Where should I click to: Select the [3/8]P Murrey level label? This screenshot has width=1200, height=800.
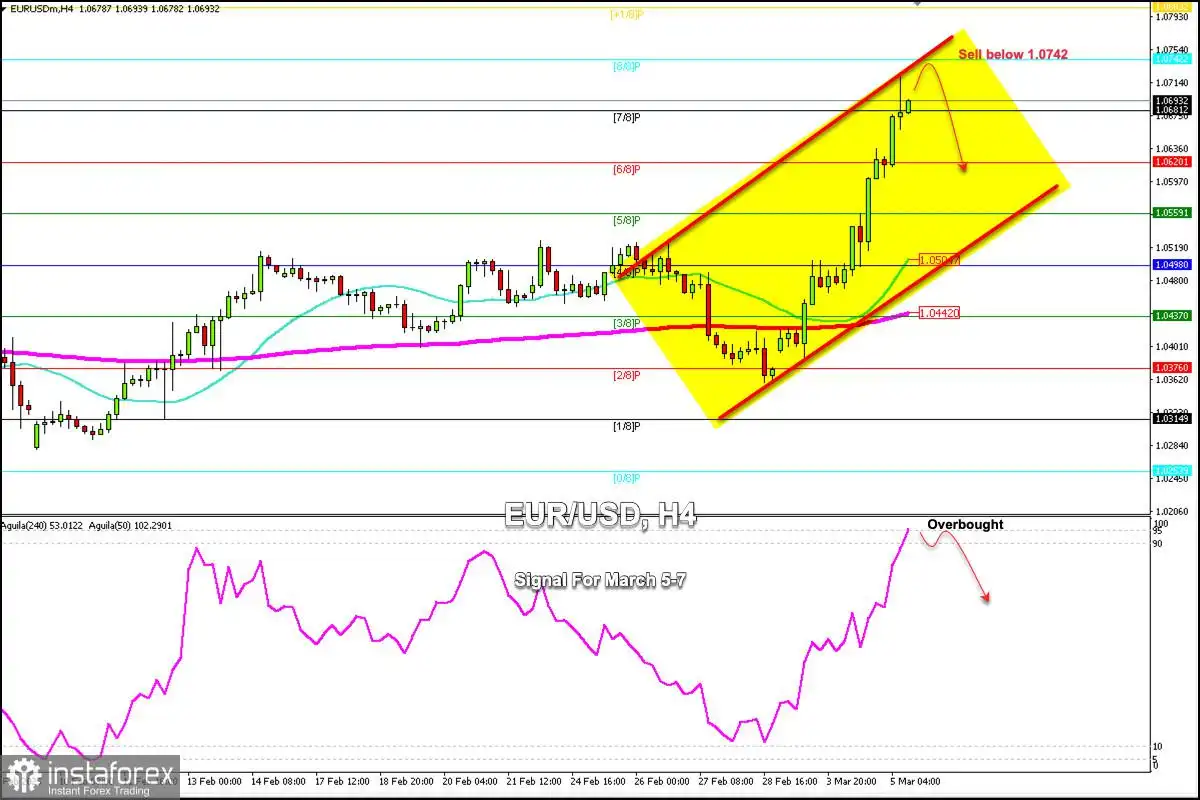[626, 323]
